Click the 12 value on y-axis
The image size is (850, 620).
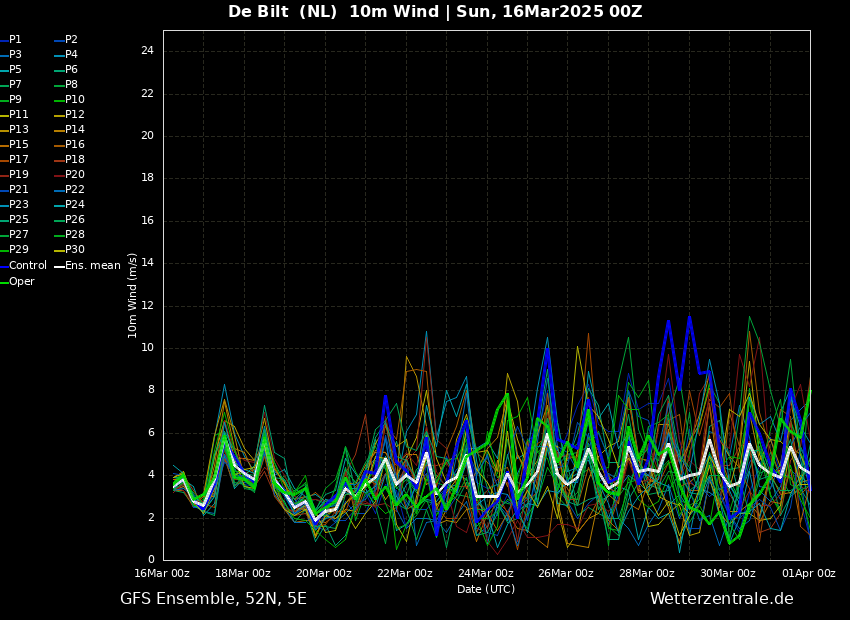147,306
